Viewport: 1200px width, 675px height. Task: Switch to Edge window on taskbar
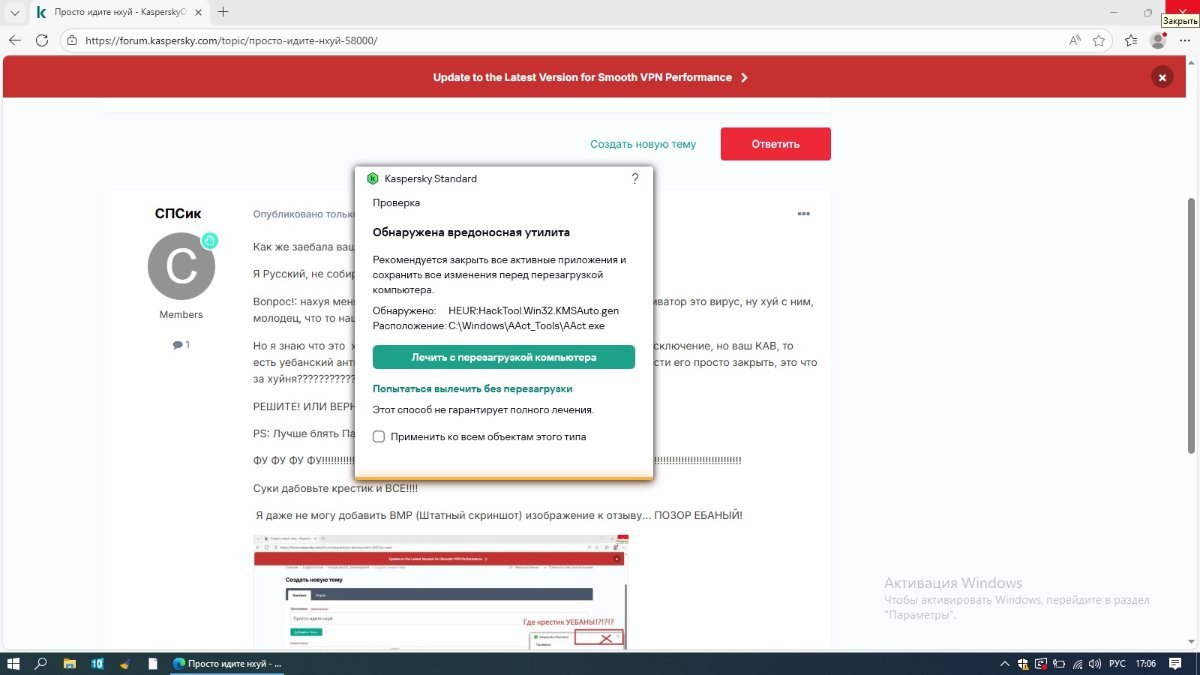pos(229,663)
